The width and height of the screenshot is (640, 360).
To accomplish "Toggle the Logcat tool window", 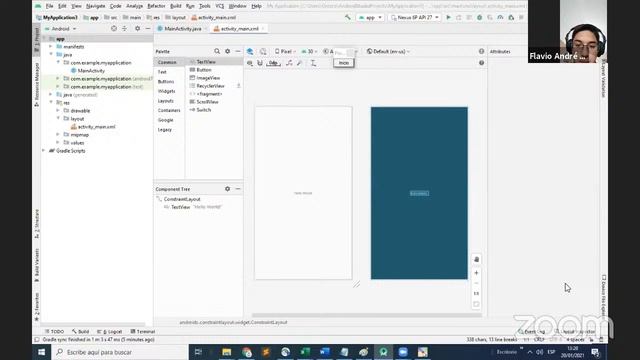I will tap(110, 331).
